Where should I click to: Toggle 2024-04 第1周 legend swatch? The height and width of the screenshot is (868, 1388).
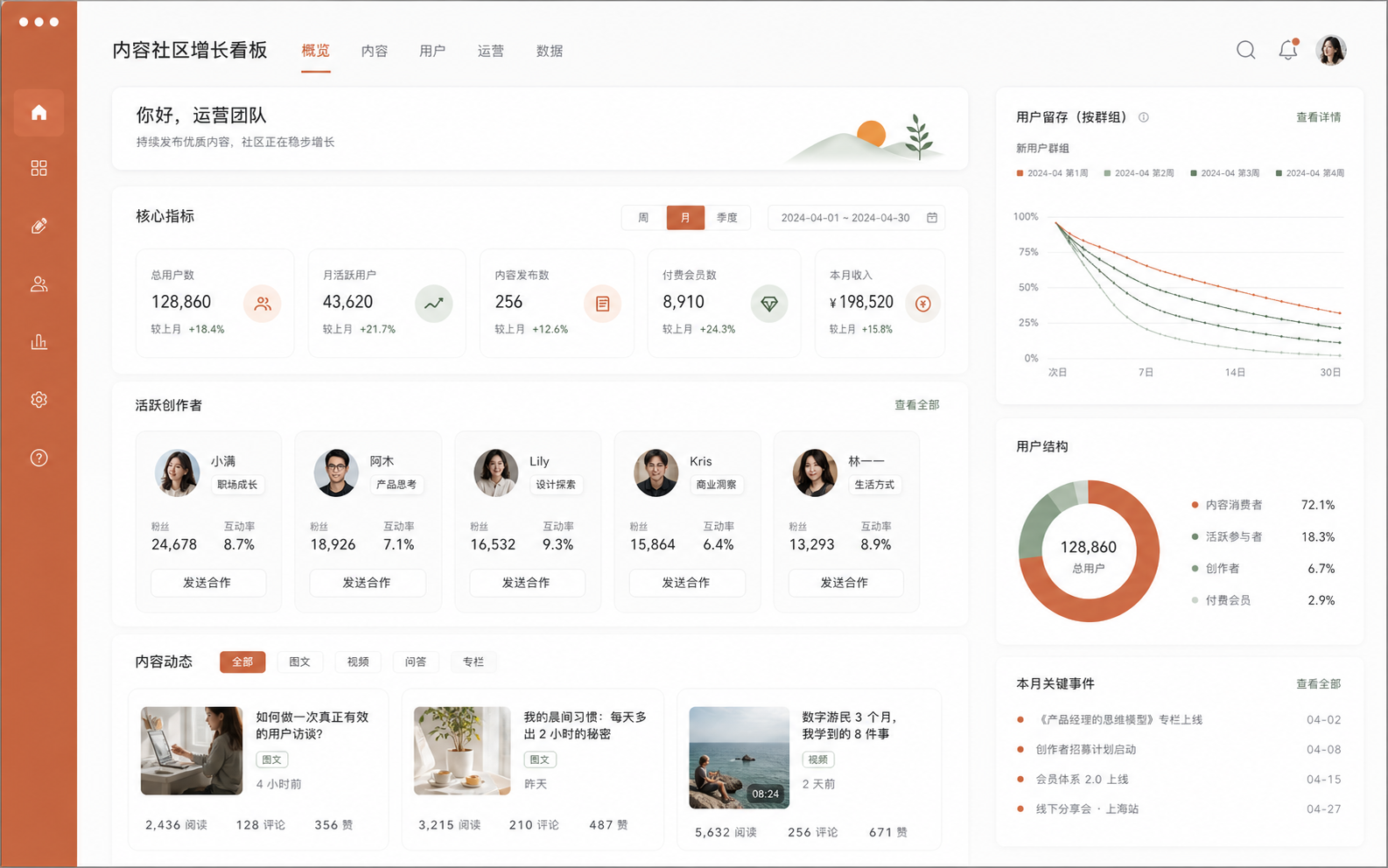[x=1020, y=173]
